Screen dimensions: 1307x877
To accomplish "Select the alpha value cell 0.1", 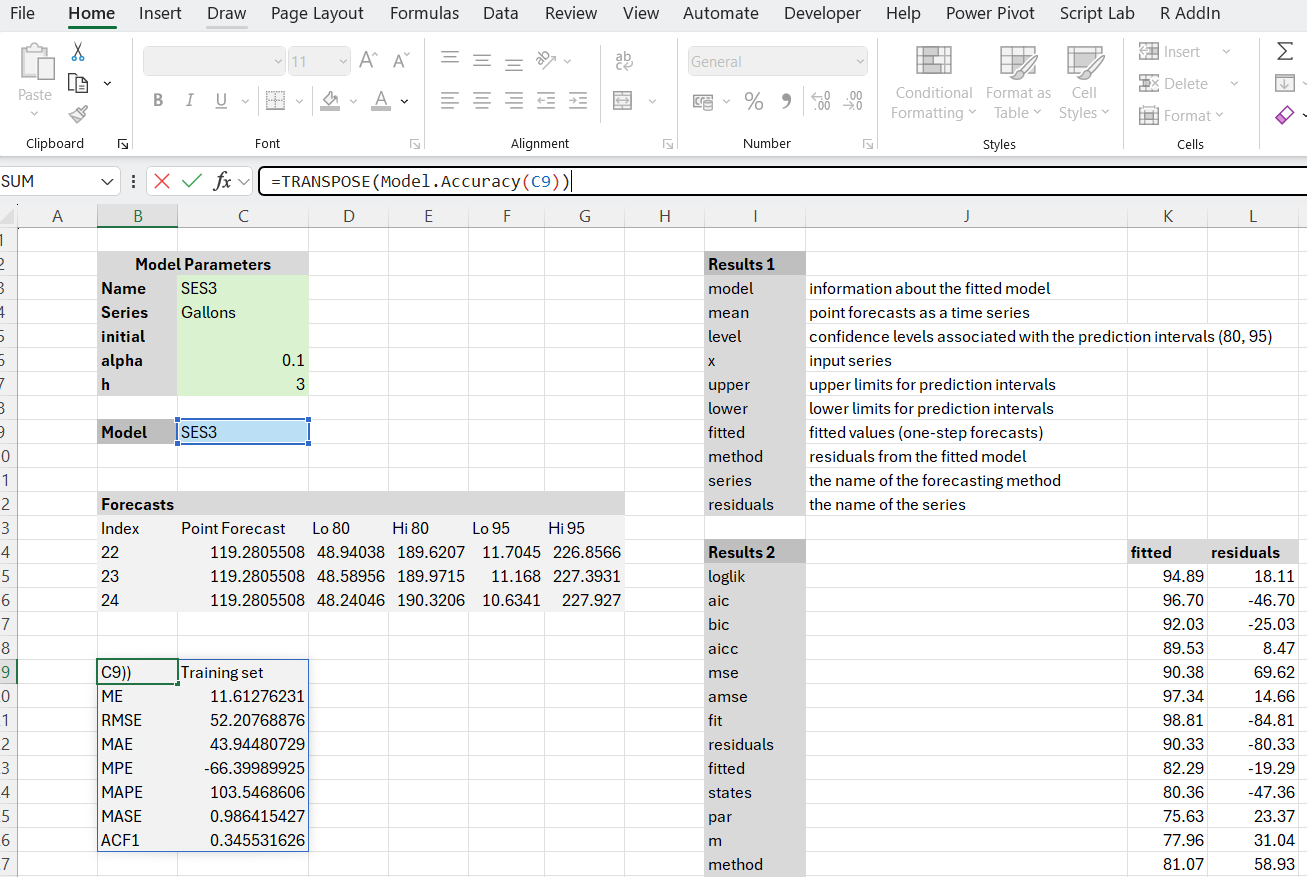I will (243, 360).
